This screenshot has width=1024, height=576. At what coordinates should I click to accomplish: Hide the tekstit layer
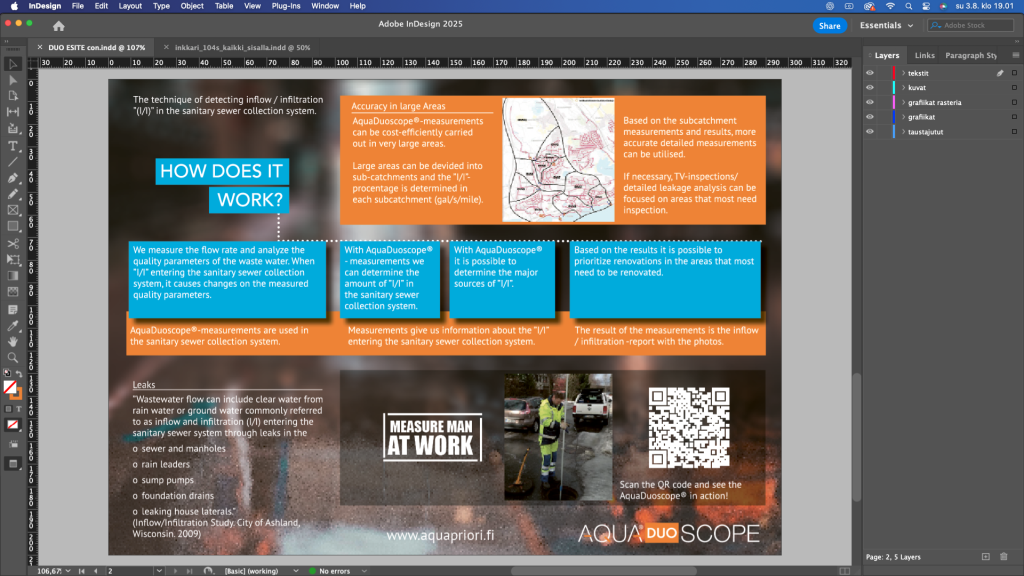[870, 73]
